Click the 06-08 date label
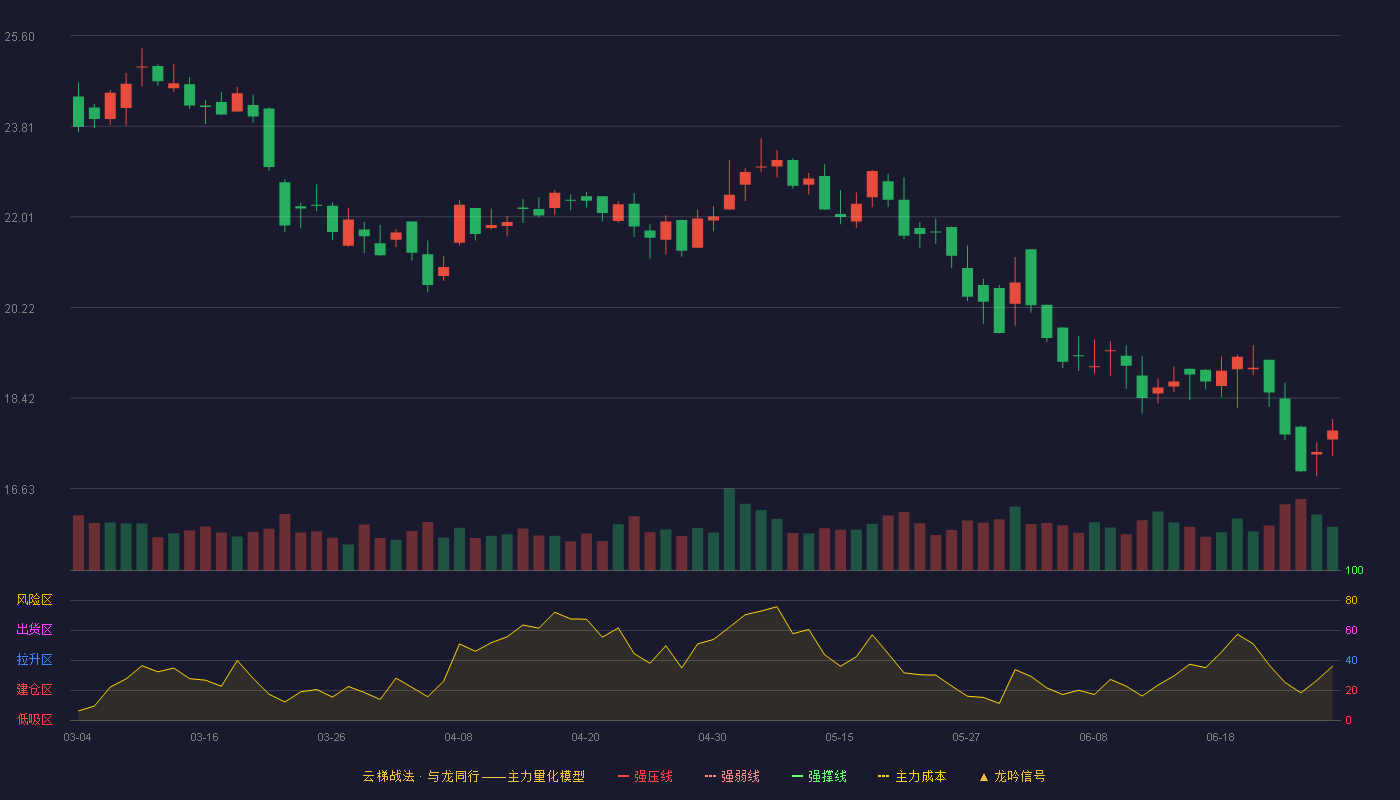The image size is (1400, 800). [x=1093, y=737]
